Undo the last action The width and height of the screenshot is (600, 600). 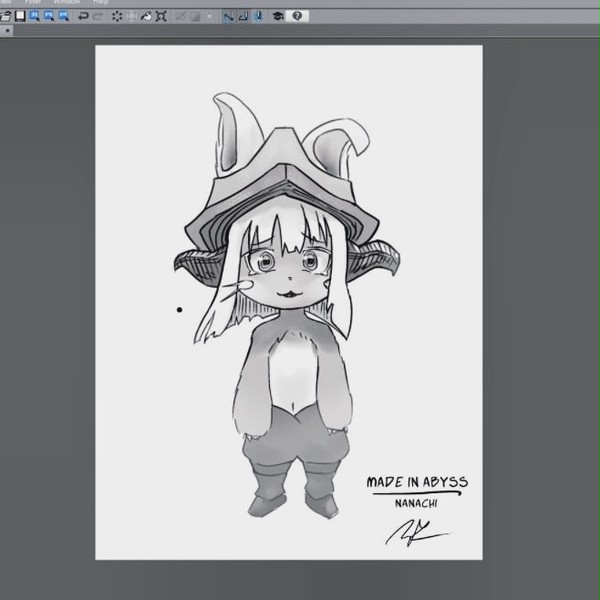(x=83, y=16)
